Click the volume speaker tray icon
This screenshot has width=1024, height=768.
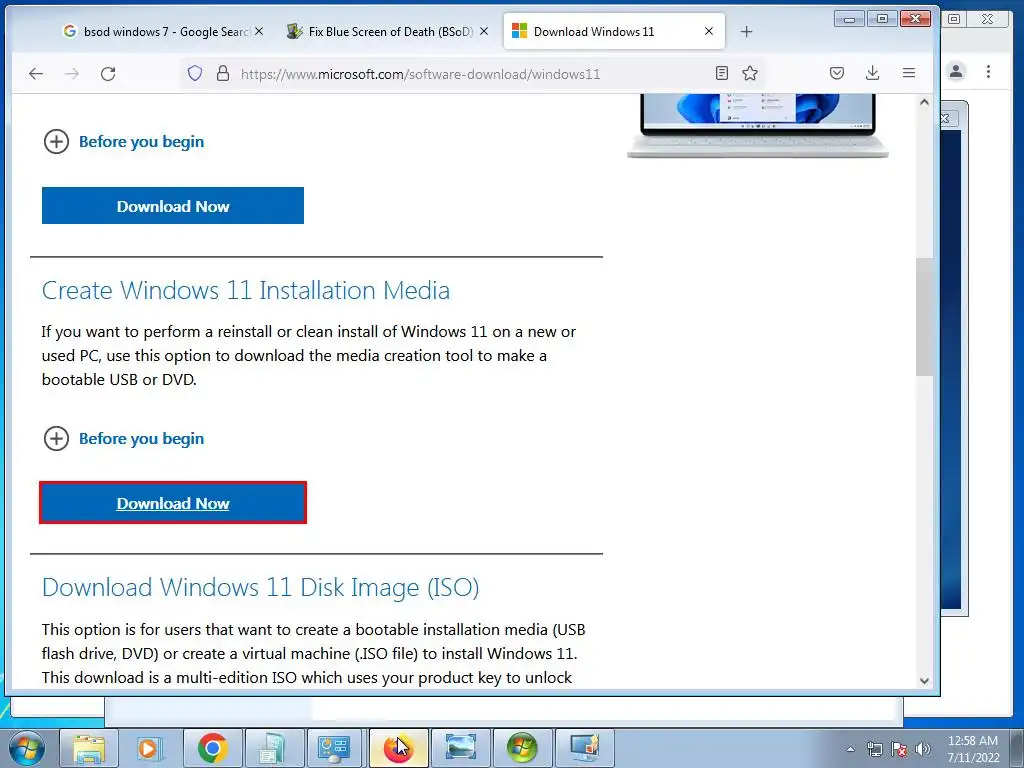point(923,749)
